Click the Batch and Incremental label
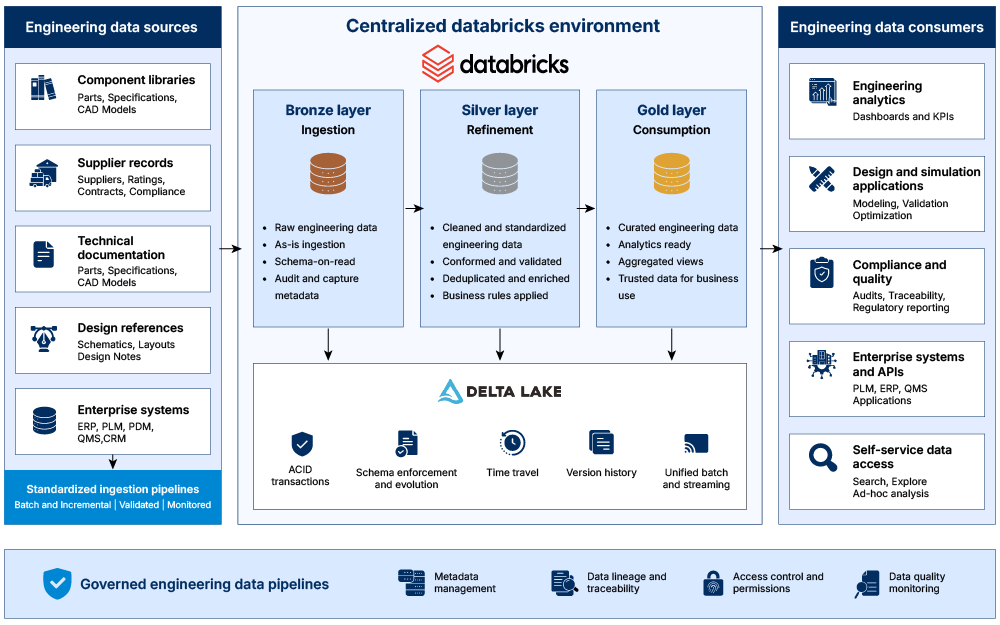Image resolution: width=1000 pixels, height=625 pixels. (62, 504)
